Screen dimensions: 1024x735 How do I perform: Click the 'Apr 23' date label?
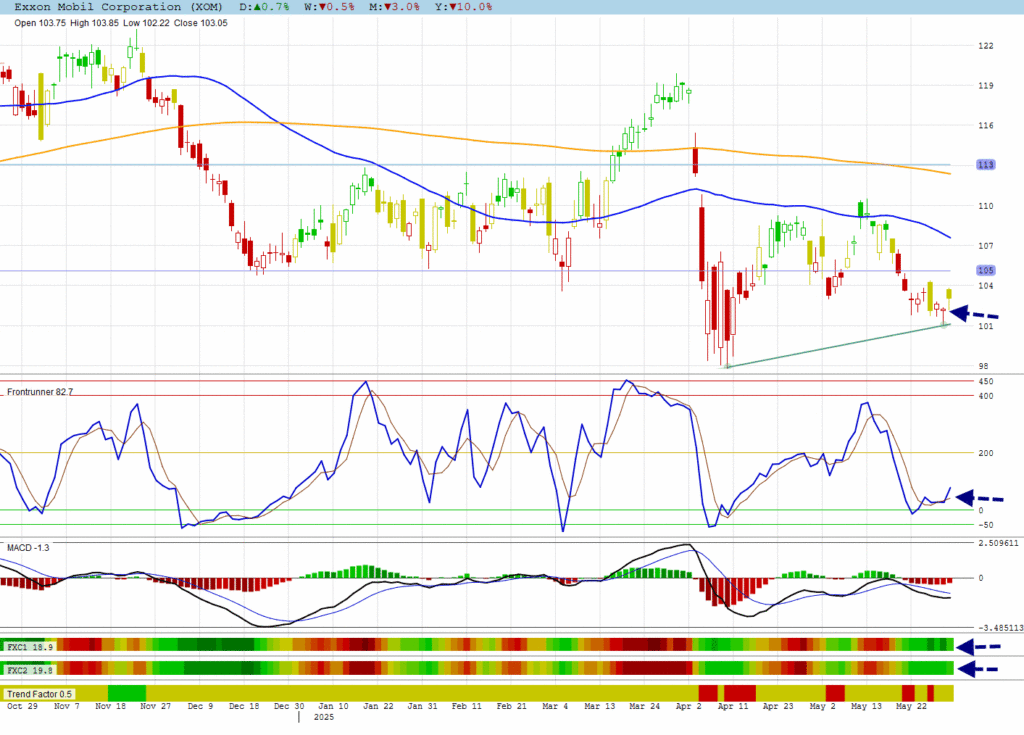tap(778, 706)
